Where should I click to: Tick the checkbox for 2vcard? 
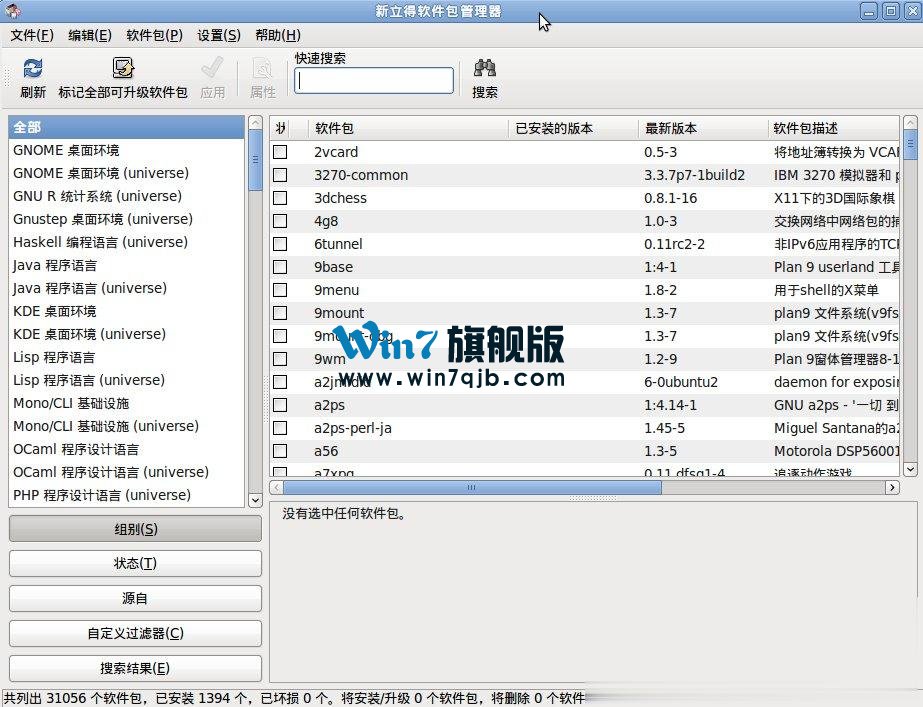tap(280, 152)
